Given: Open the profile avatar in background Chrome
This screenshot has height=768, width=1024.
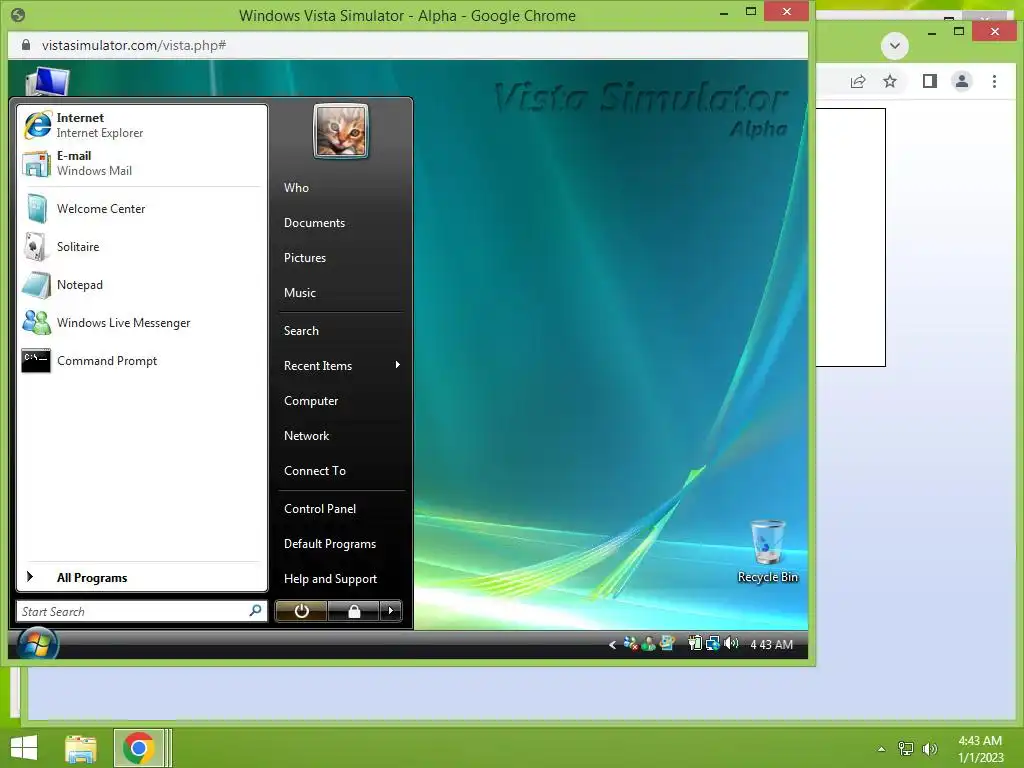Looking at the screenshot, I should tap(962, 81).
